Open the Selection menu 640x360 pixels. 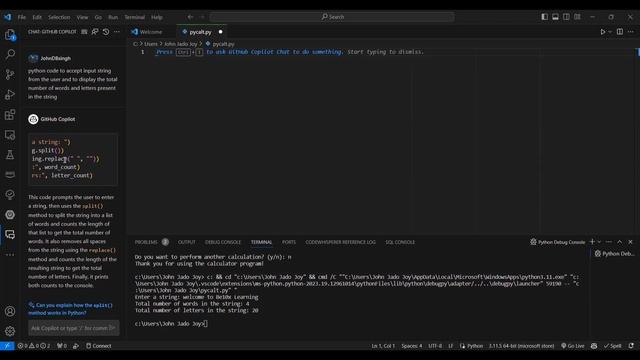pos(59,17)
